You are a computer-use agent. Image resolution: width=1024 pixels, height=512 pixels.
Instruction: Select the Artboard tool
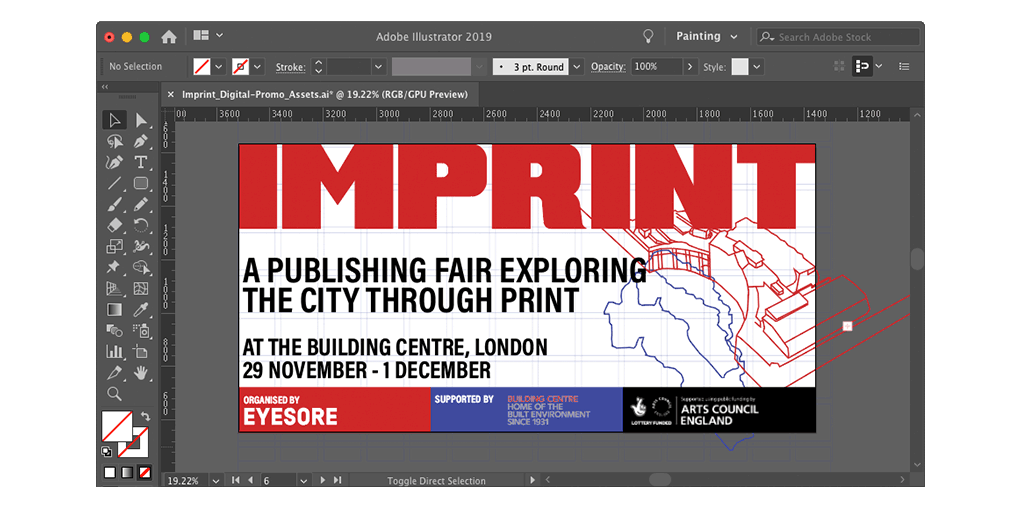click(x=141, y=352)
